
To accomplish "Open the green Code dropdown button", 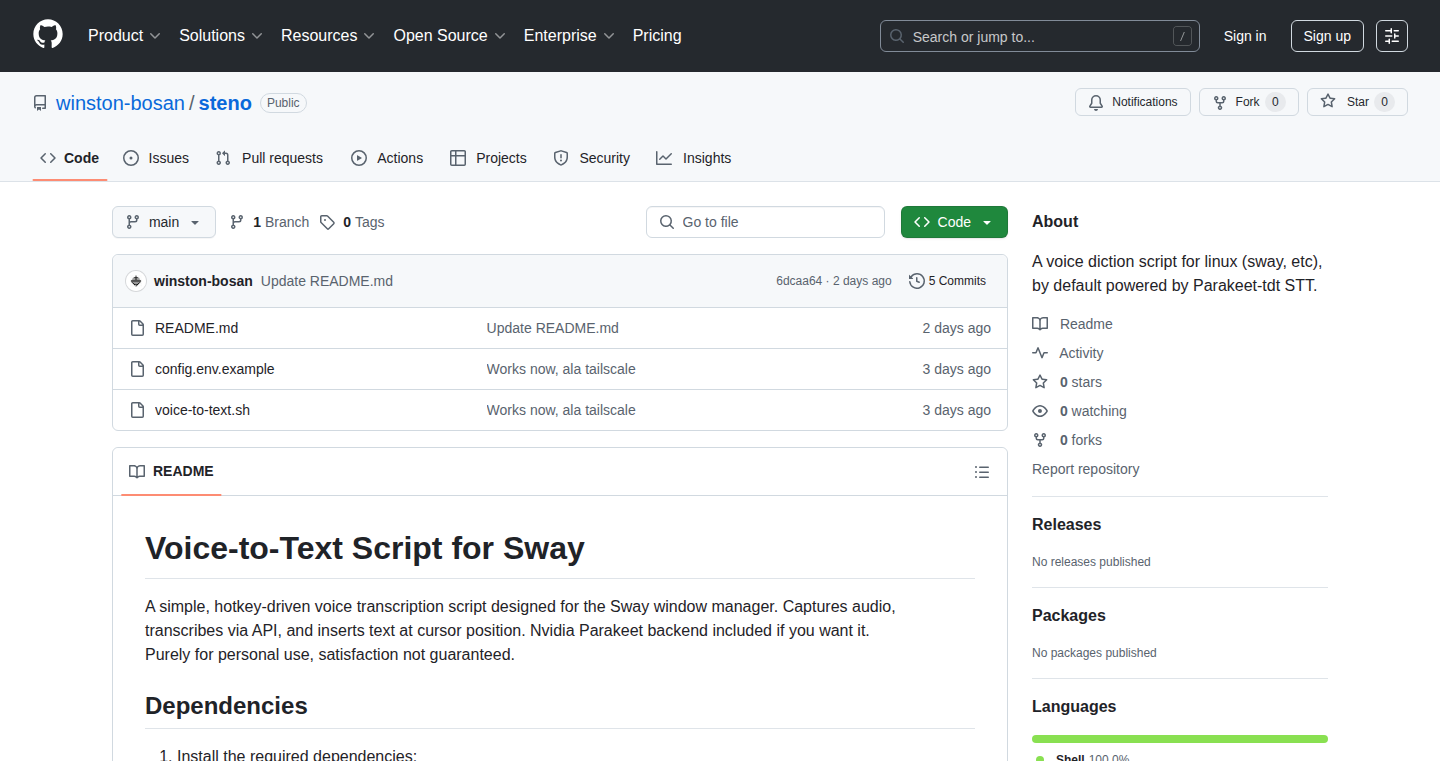I will [954, 222].
